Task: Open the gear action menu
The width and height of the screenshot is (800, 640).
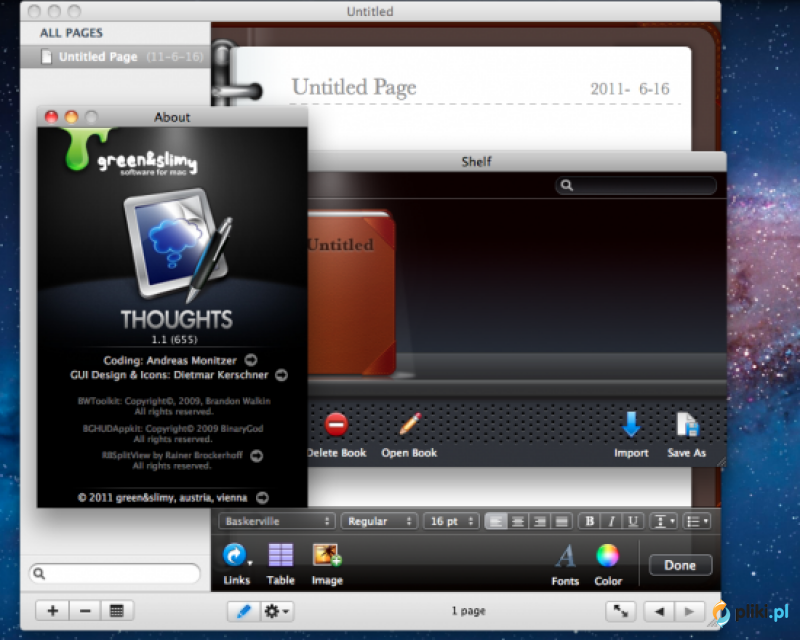Action: (x=277, y=611)
